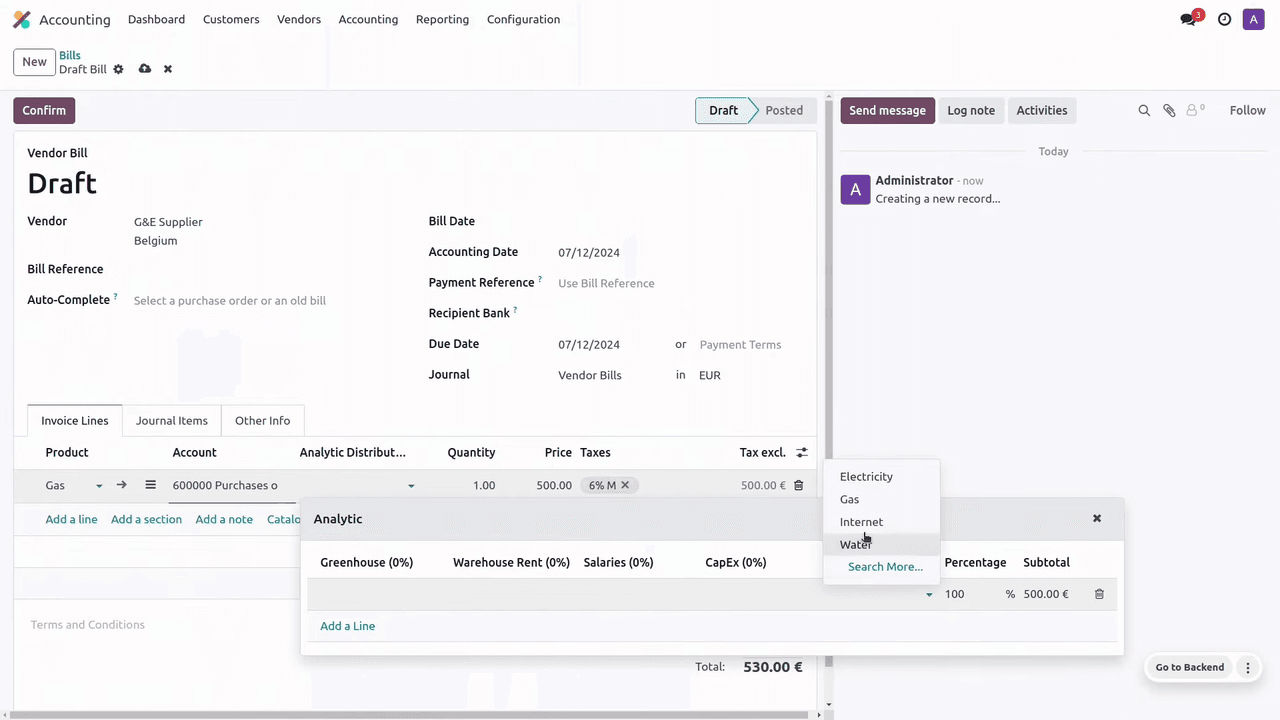Delete the analytic distribution line

[1099, 594]
